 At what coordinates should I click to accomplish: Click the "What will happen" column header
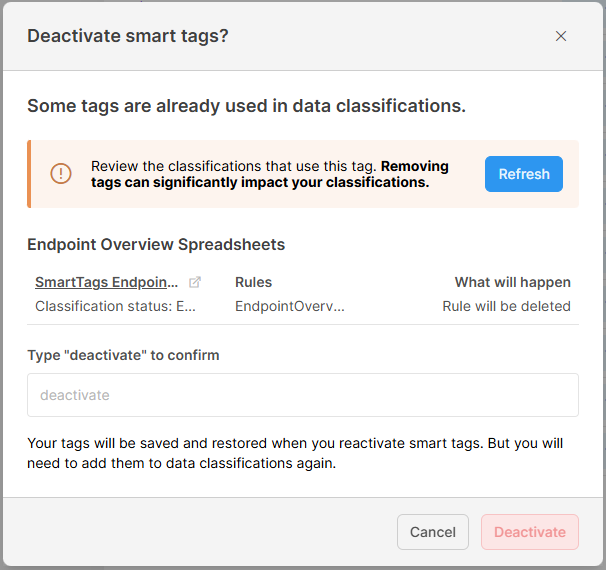pyautogui.click(x=512, y=282)
